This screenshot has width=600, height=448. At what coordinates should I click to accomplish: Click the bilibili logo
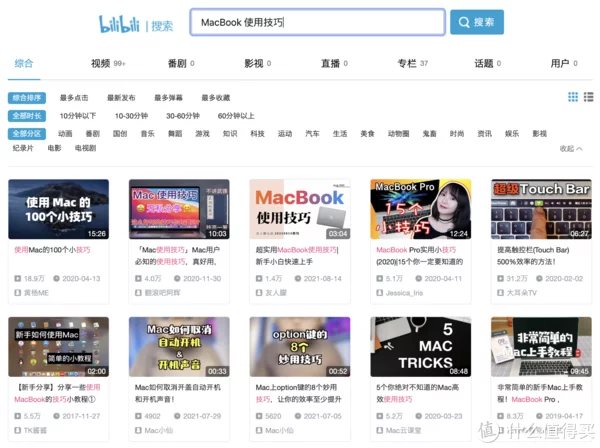(x=120, y=23)
